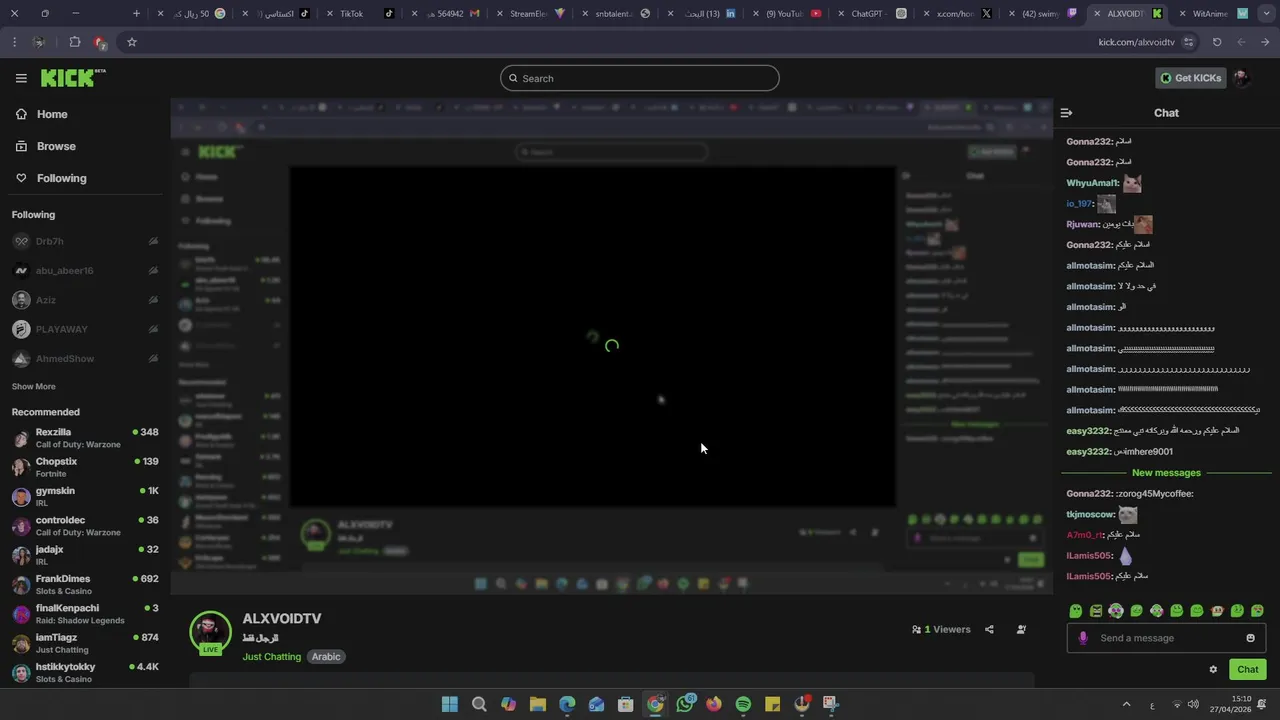Screen dimensions: 1280x720
Task: Focus the Send a message field
Action: click(x=1166, y=638)
